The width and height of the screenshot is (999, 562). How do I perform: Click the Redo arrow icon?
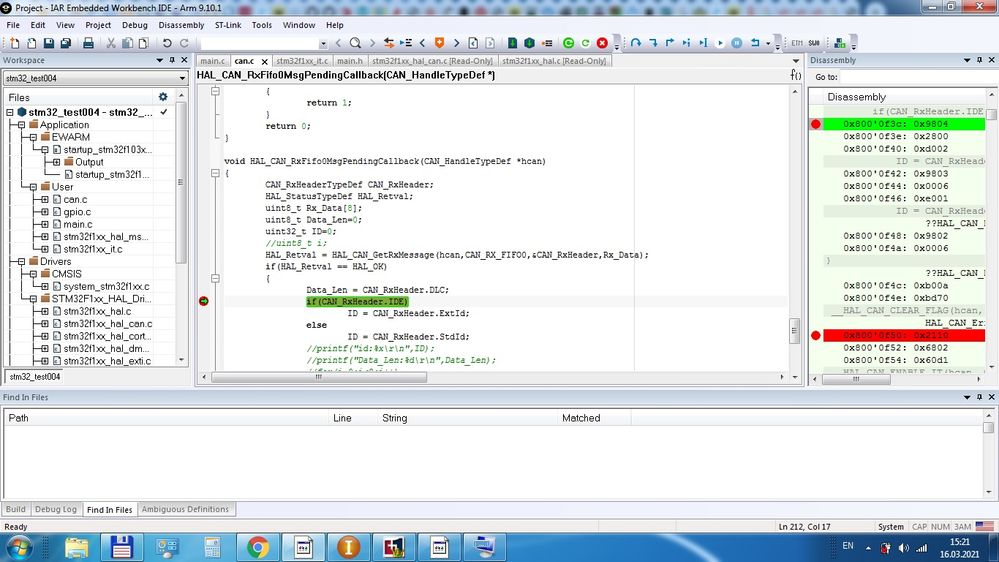tap(184, 43)
